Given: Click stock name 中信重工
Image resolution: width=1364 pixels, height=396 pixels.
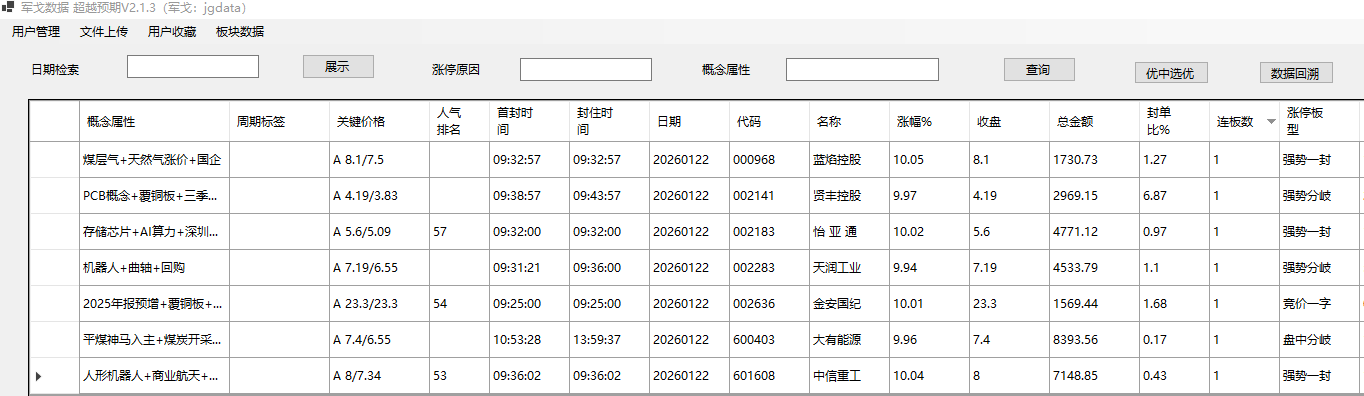Looking at the screenshot, I should pyautogui.click(x=837, y=377).
